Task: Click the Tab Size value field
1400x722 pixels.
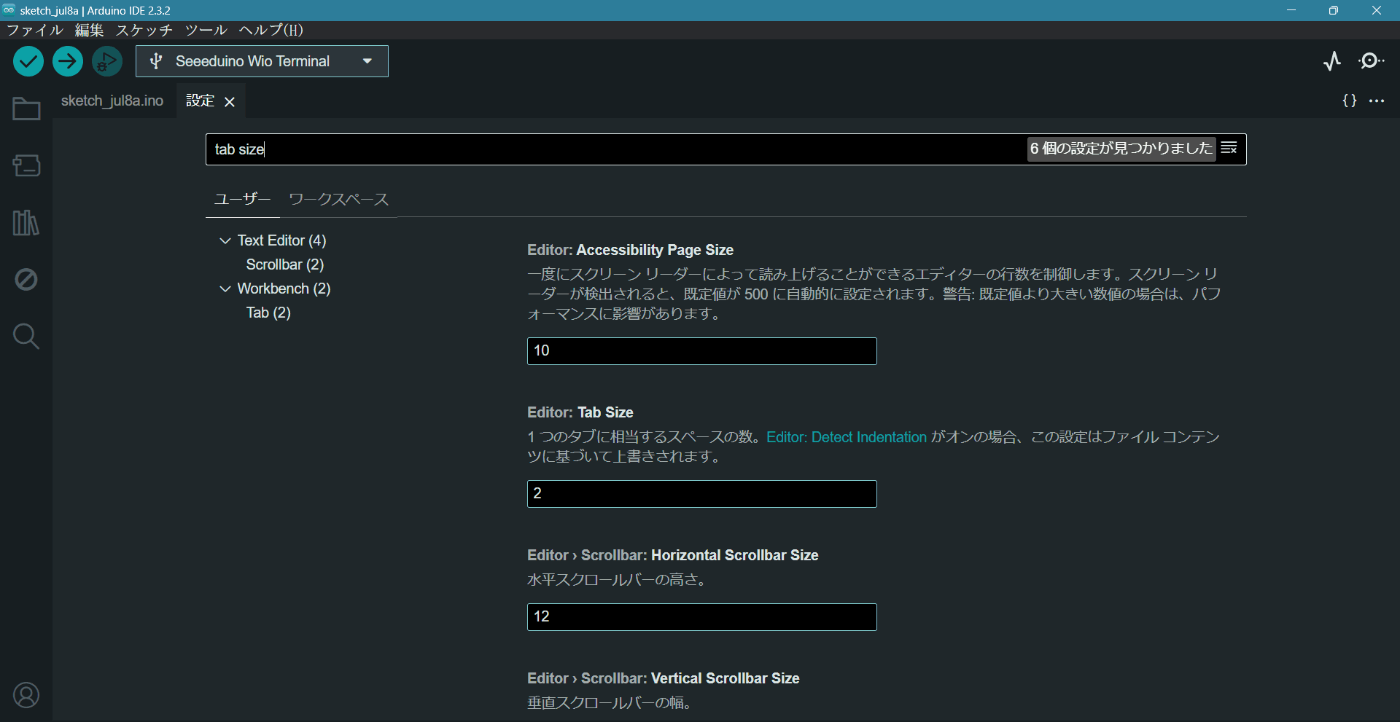Action: 702,494
